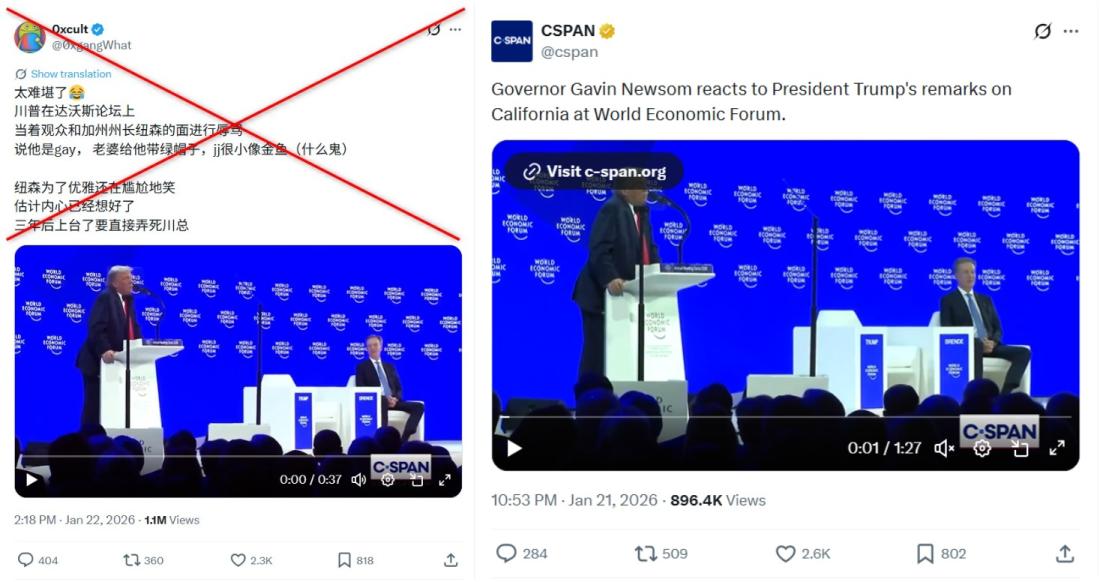Open more options on the 0xcult post
Image resolution: width=1100 pixels, height=582 pixels.
[455, 29]
